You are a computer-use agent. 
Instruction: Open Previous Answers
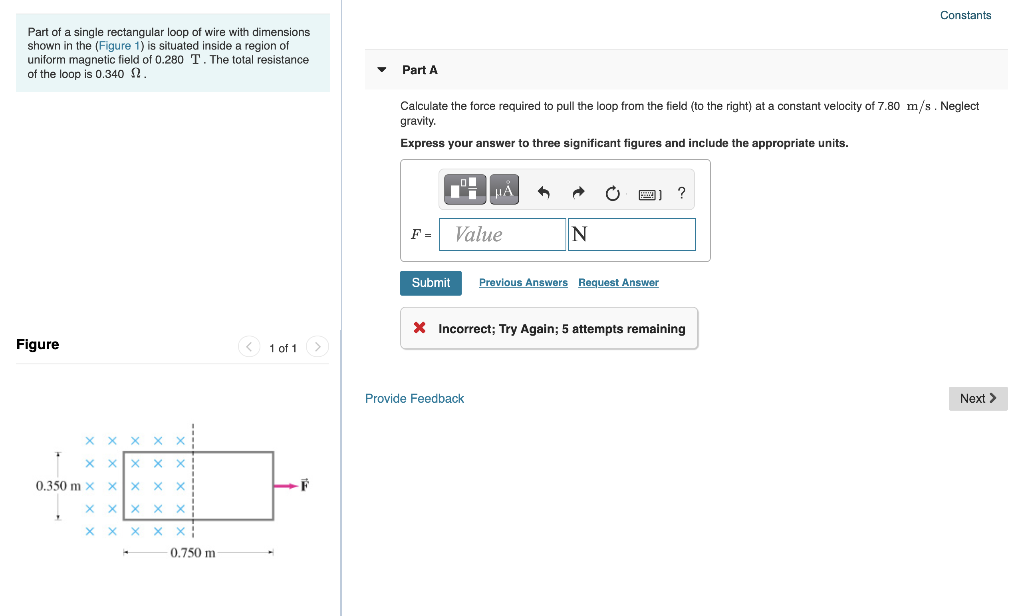pos(523,282)
